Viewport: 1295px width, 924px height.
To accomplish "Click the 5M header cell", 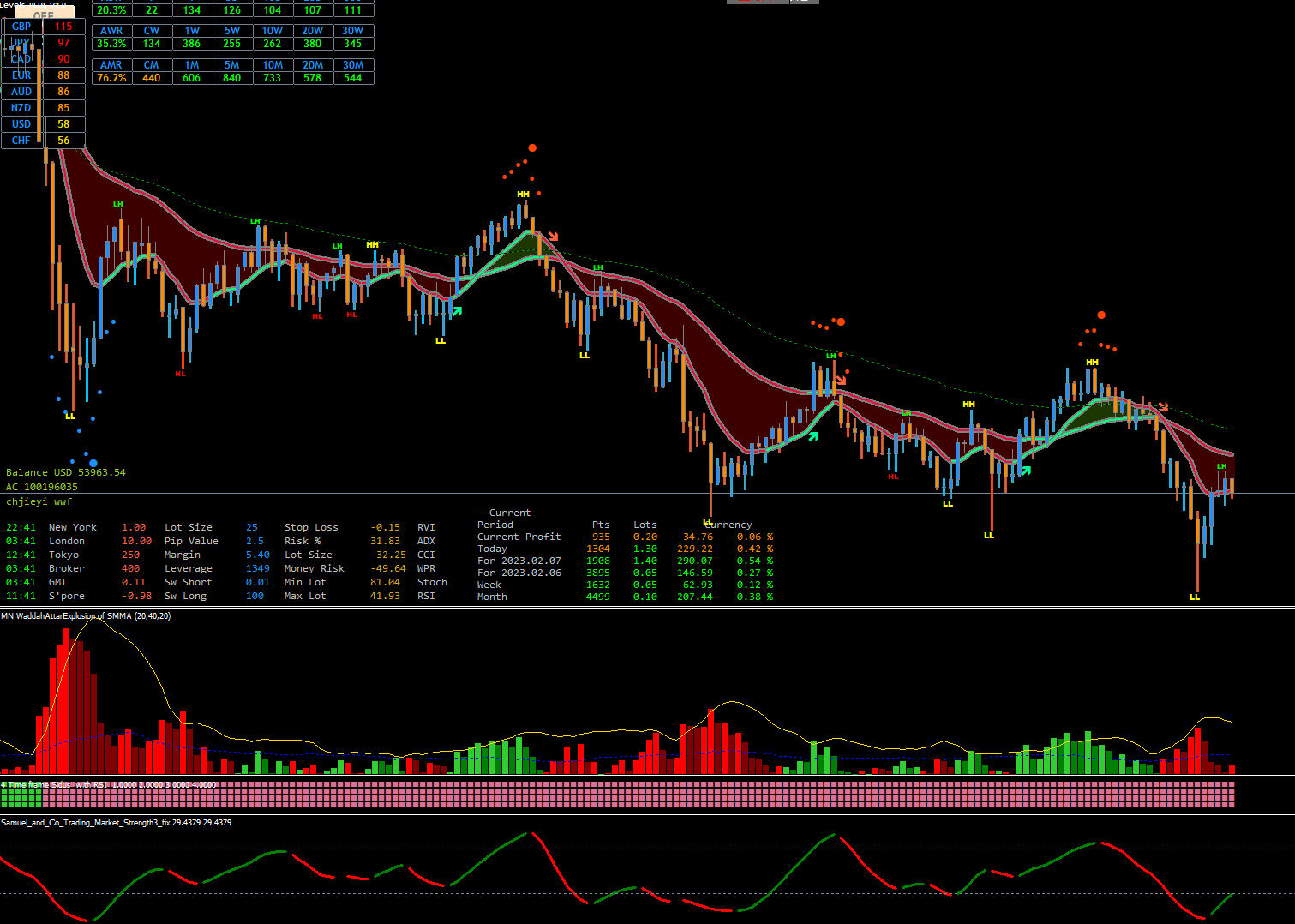I will pyautogui.click(x=232, y=65).
